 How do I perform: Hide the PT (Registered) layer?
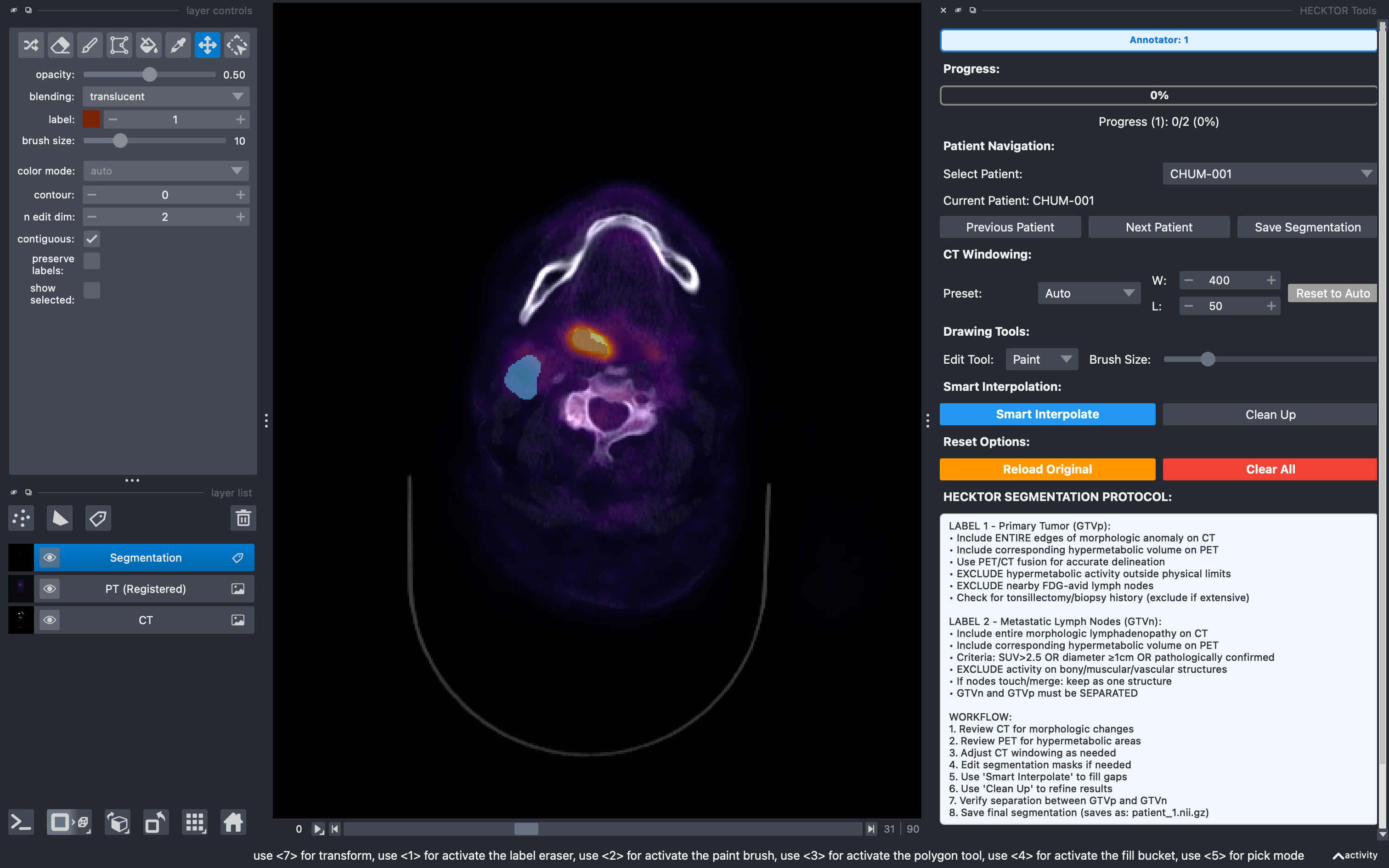[50, 588]
